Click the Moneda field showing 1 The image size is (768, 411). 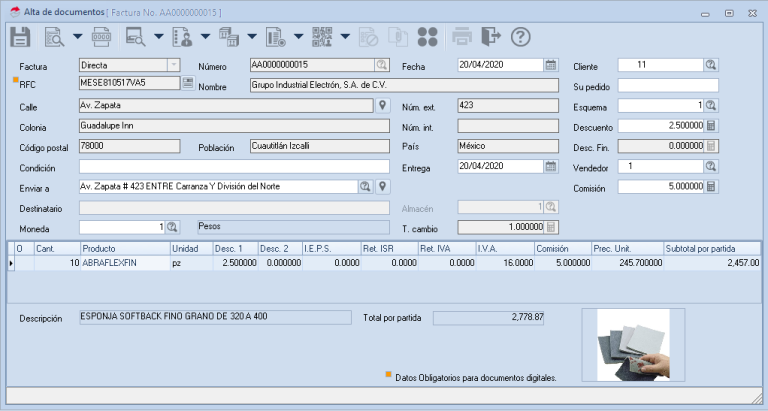122,227
